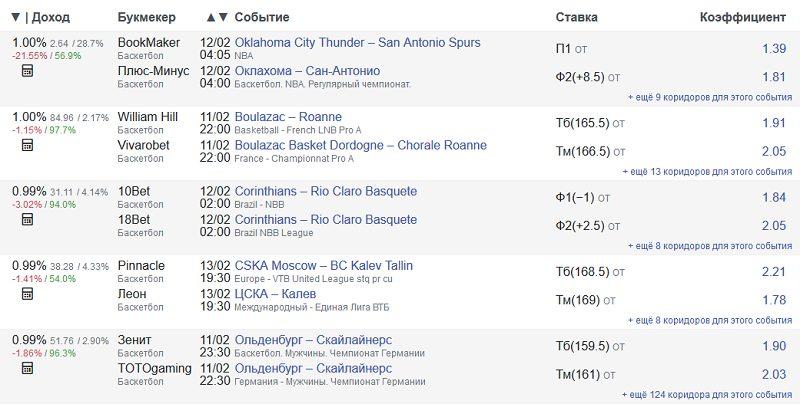Select the 1.39 odds for П1
The height and width of the screenshot is (404, 800).
pos(773,49)
